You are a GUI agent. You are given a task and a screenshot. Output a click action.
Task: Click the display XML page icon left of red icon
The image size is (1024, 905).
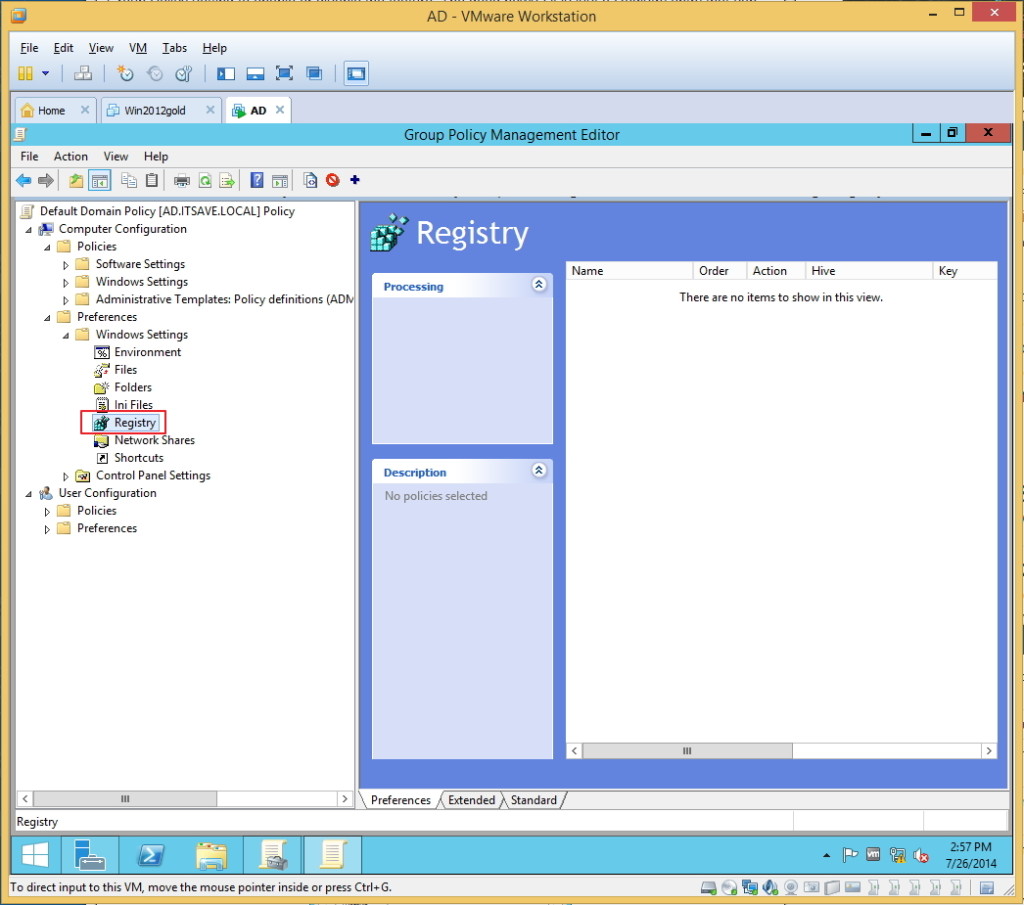tap(310, 180)
